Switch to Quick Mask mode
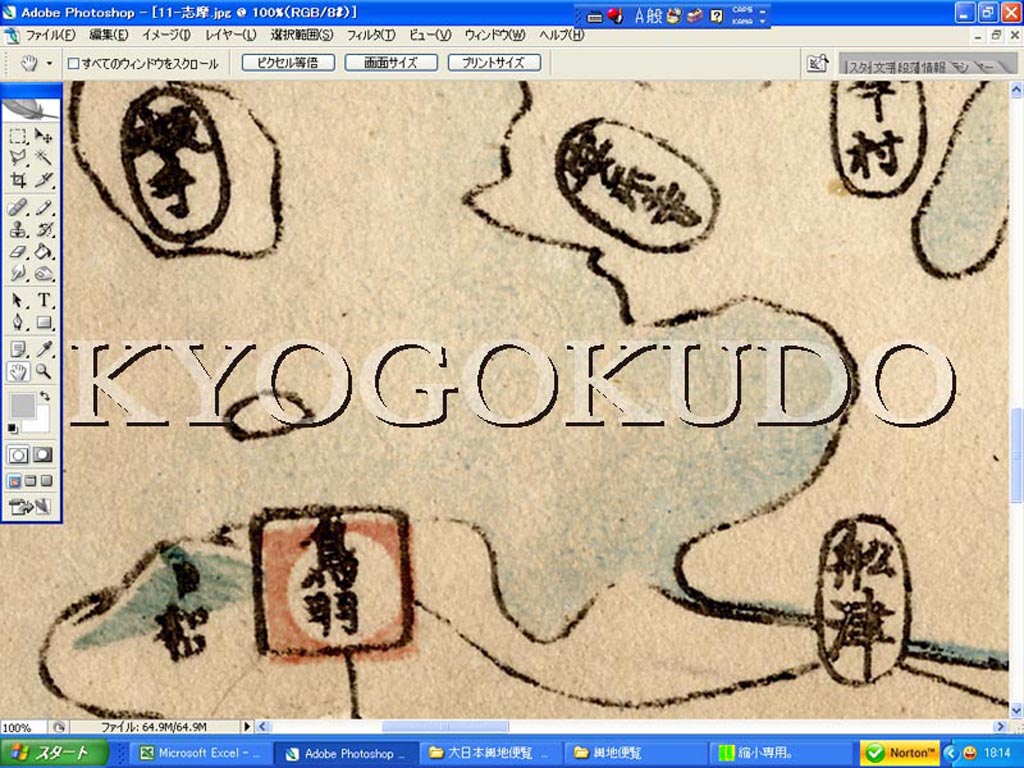This screenshot has height=768, width=1024. click(43, 455)
